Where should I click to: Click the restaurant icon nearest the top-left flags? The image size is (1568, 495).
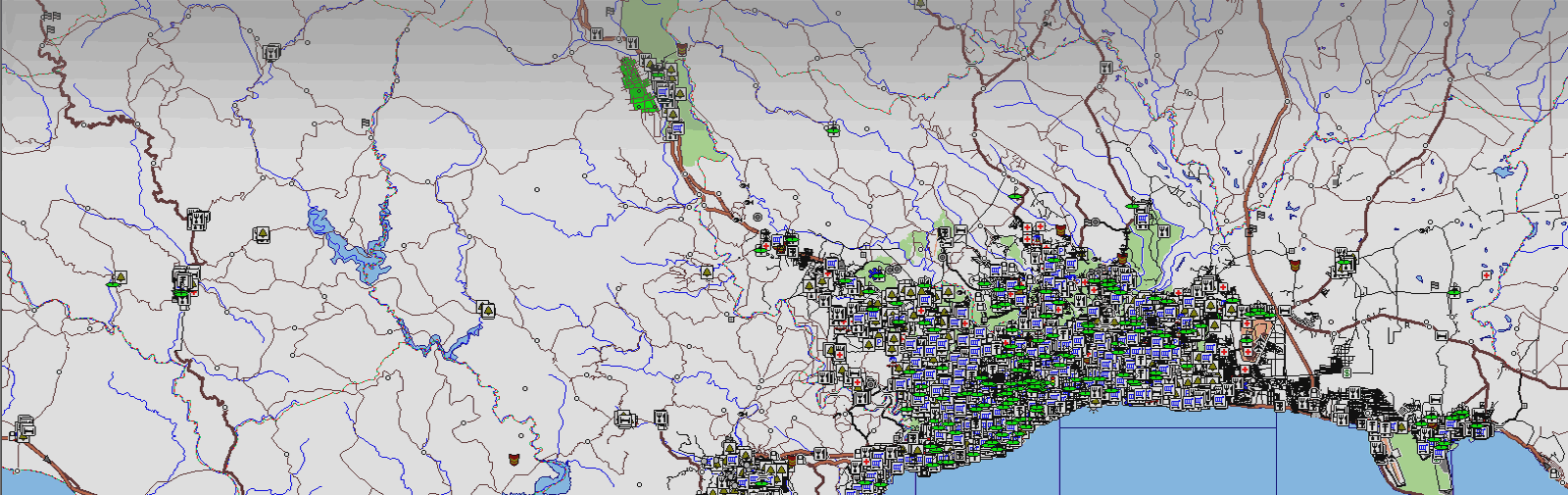click(270, 53)
